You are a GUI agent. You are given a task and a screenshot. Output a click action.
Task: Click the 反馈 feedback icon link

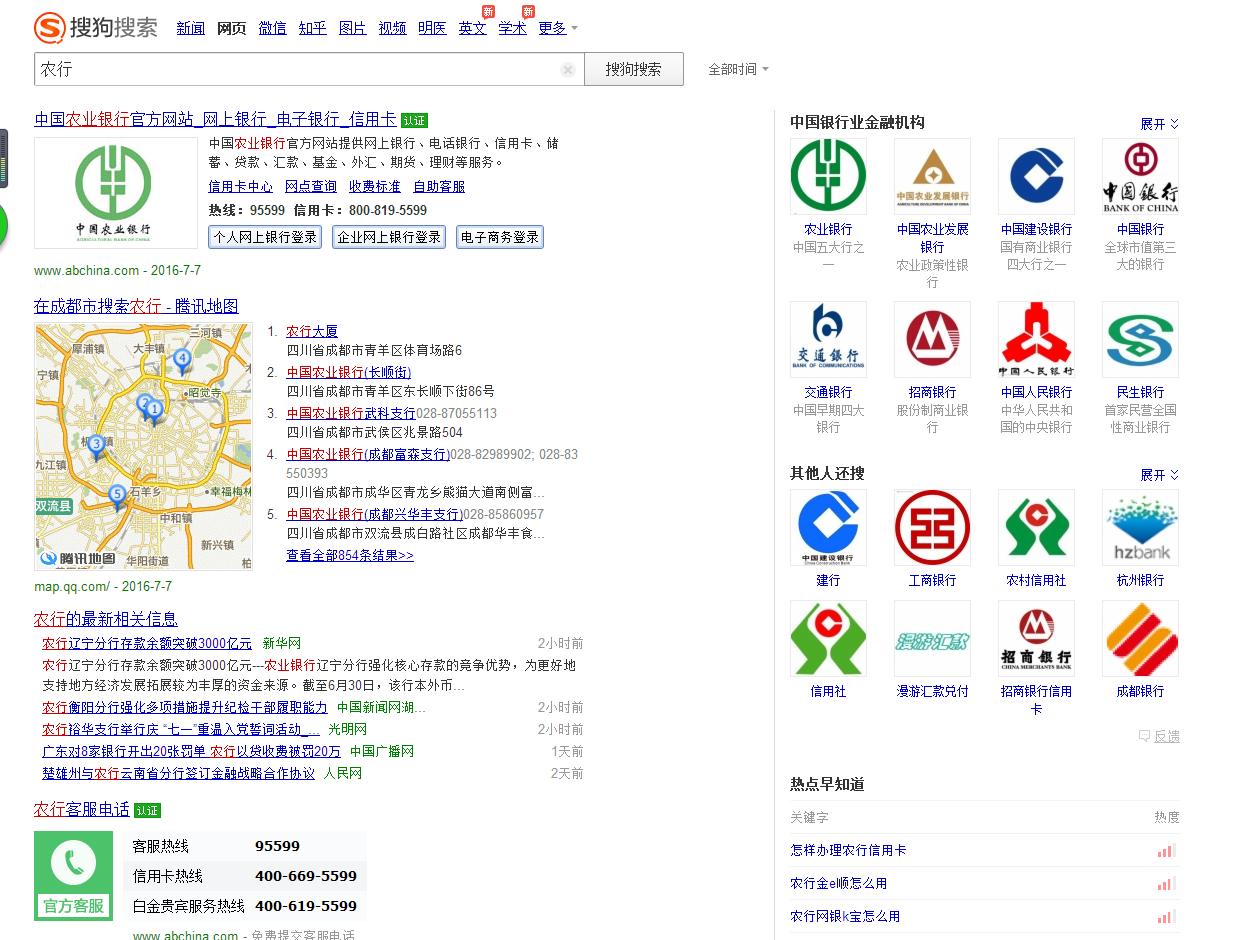tap(1159, 736)
